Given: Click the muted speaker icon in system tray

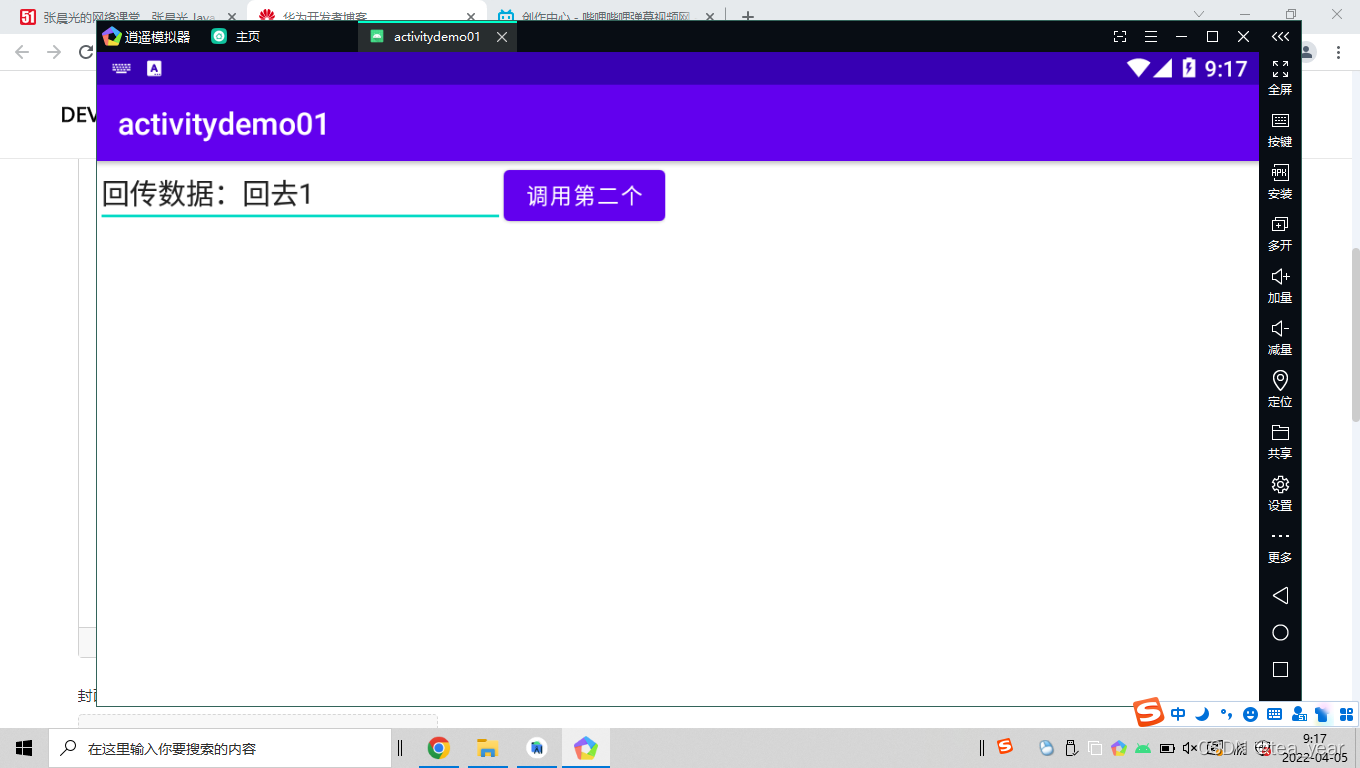Looking at the screenshot, I should [1190, 748].
